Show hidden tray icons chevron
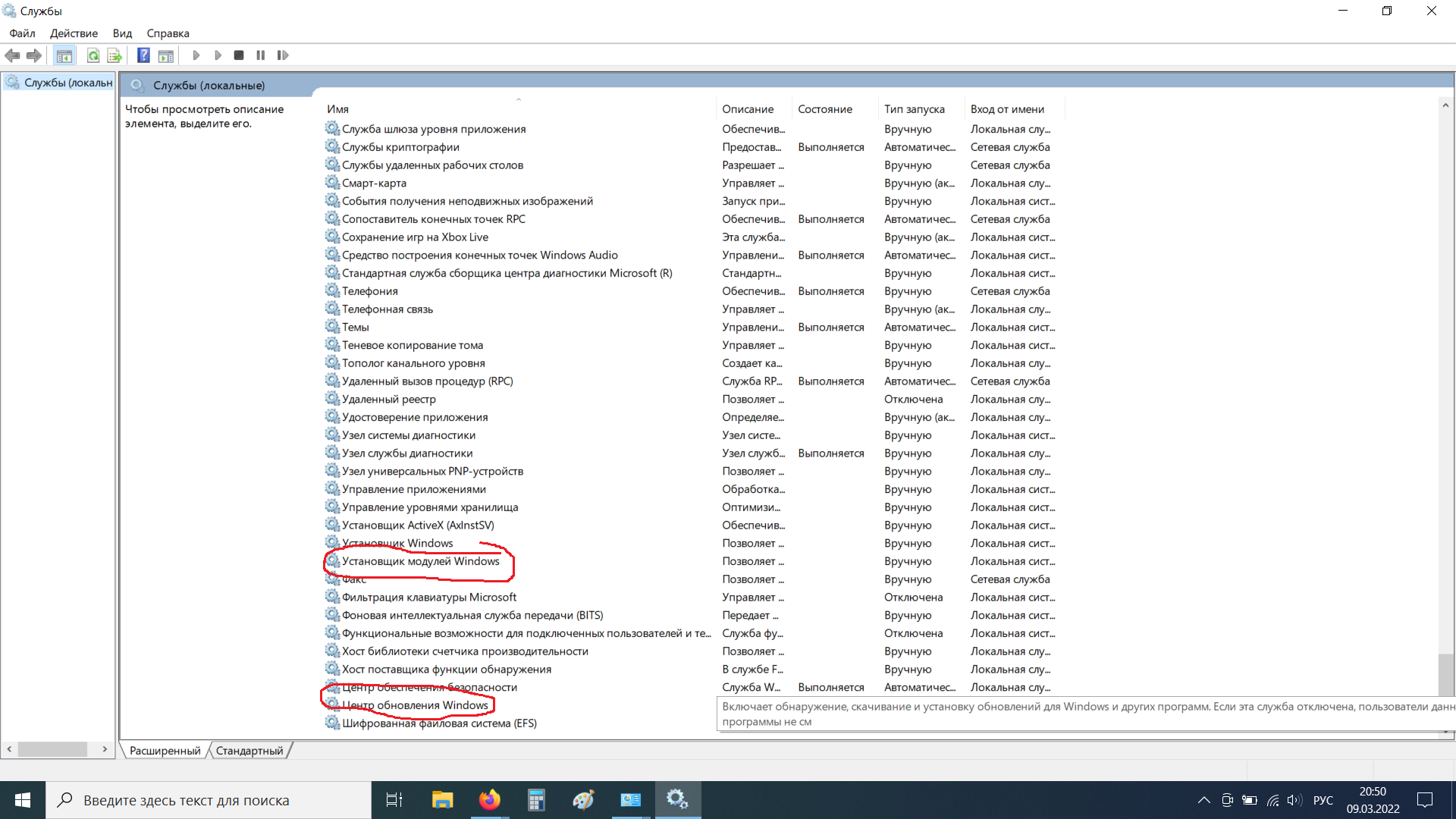This screenshot has width=1456, height=819. click(1203, 800)
